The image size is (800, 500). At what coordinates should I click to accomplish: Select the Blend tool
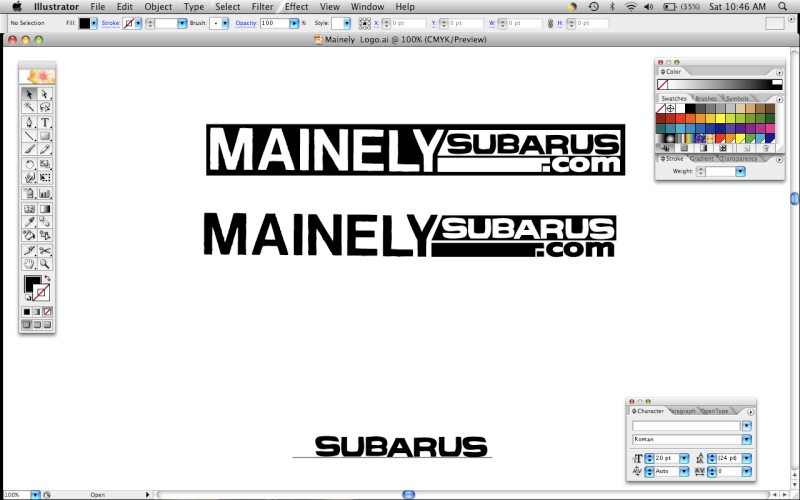click(45, 222)
